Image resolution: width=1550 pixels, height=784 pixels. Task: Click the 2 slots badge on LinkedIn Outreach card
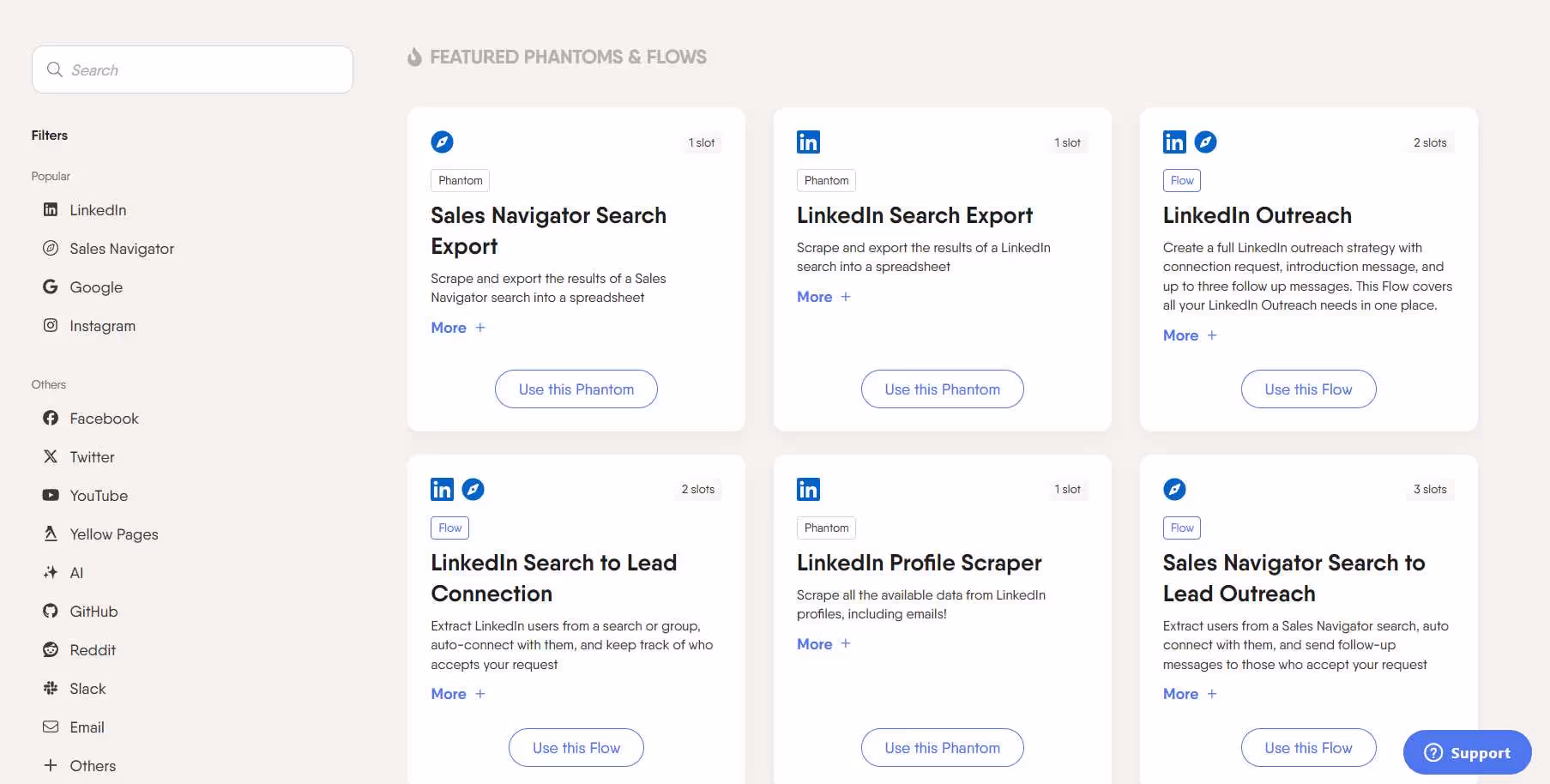click(x=1430, y=142)
